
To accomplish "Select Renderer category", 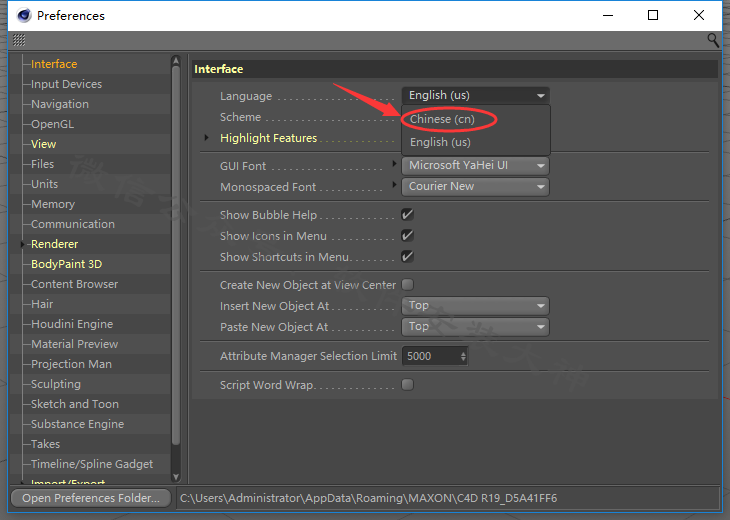I will [54, 244].
